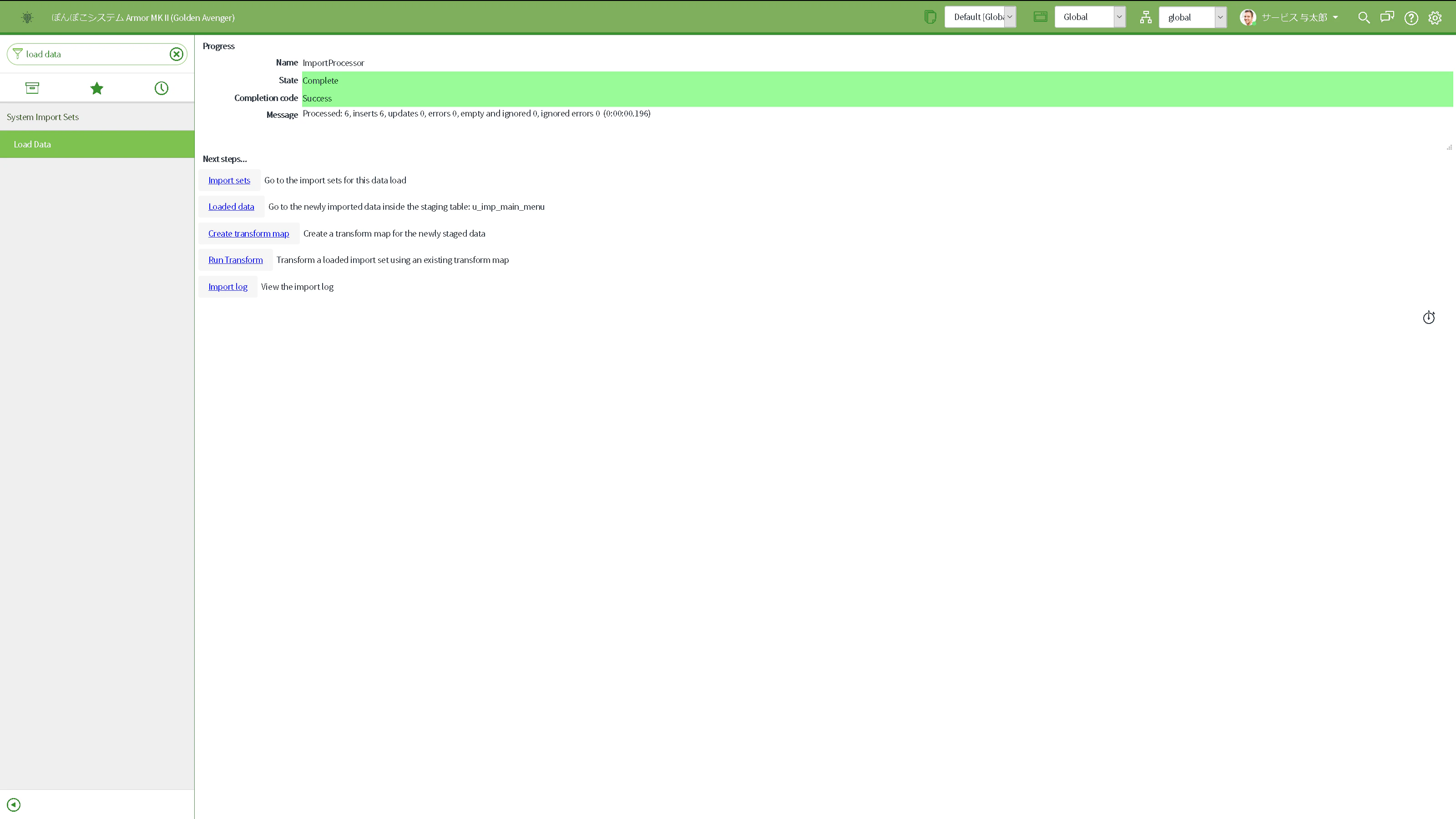Open global search magnifier icon

pos(1364,18)
